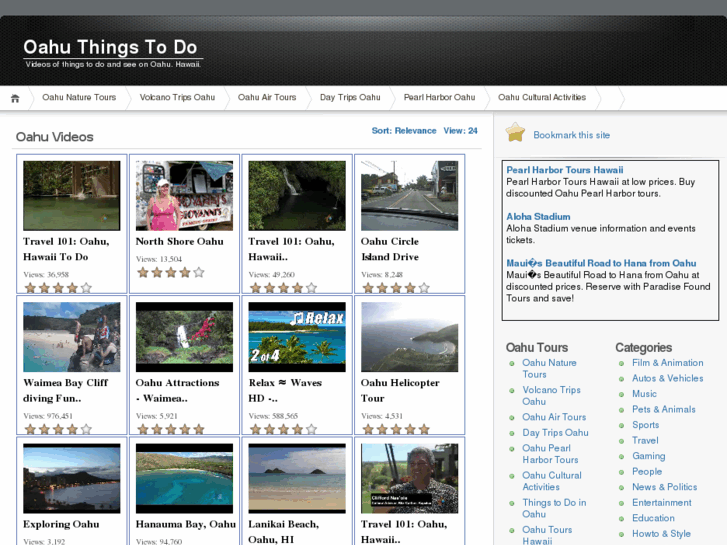The width and height of the screenshot is (727, 545).
Task: Go to the home icon in navigation bar
Action: [x=15, y=98]
